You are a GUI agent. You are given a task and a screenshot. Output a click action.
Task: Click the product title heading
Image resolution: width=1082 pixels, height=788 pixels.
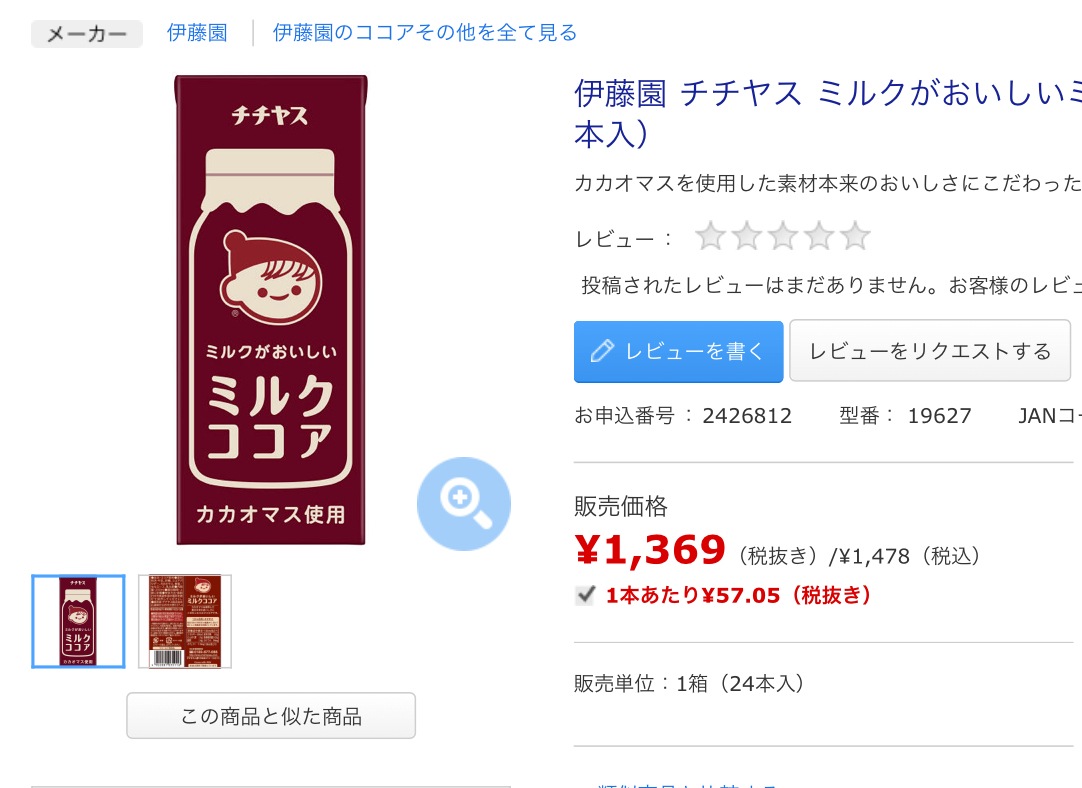(x=827, y=113)
